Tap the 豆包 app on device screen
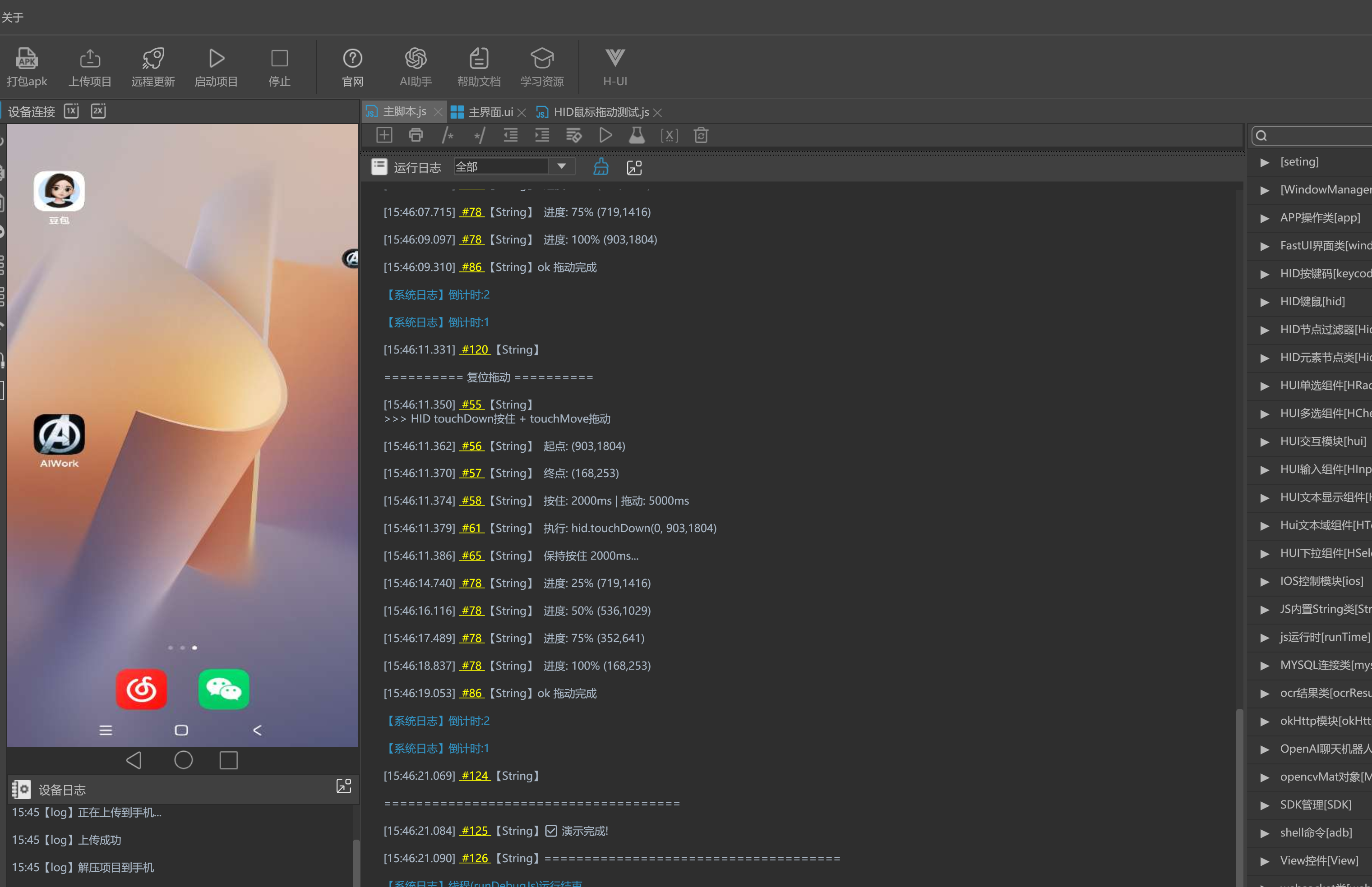The height and width of the screenshot is (887, 1372). click(59, 191)
